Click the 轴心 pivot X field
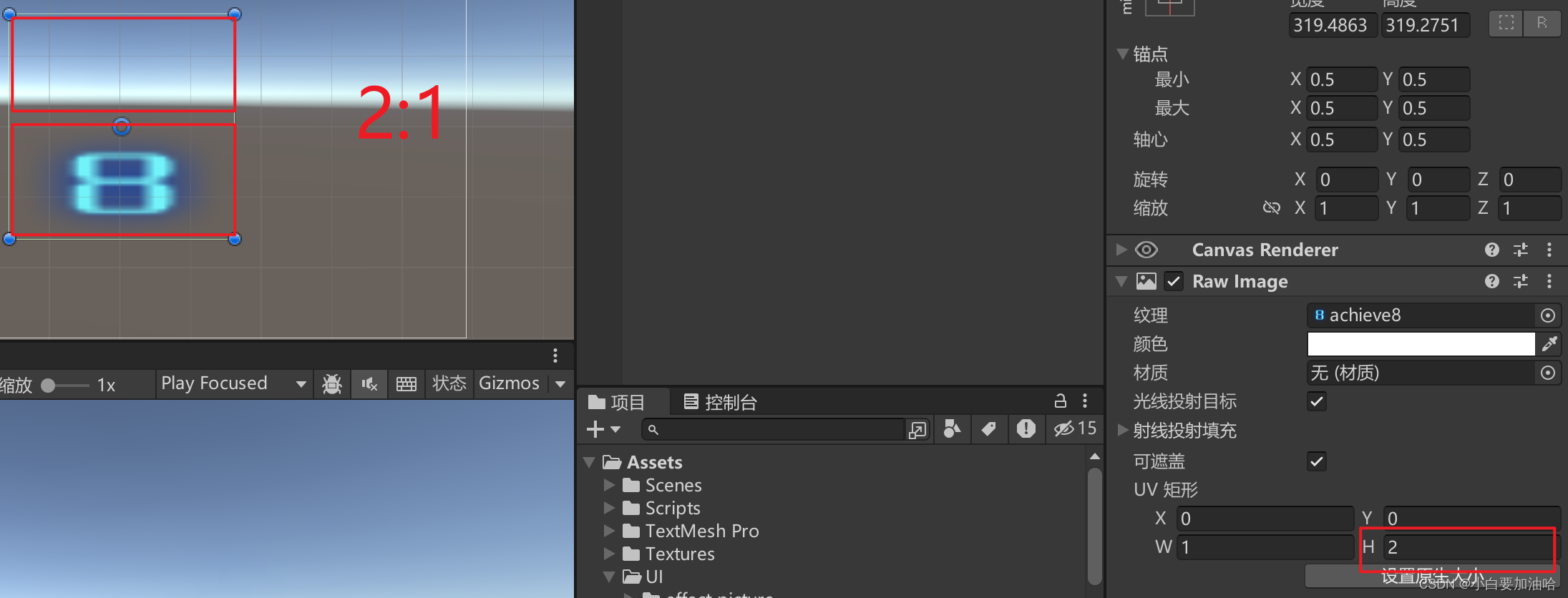This screenshot has height=598, width=1568. pos(1342,139)
